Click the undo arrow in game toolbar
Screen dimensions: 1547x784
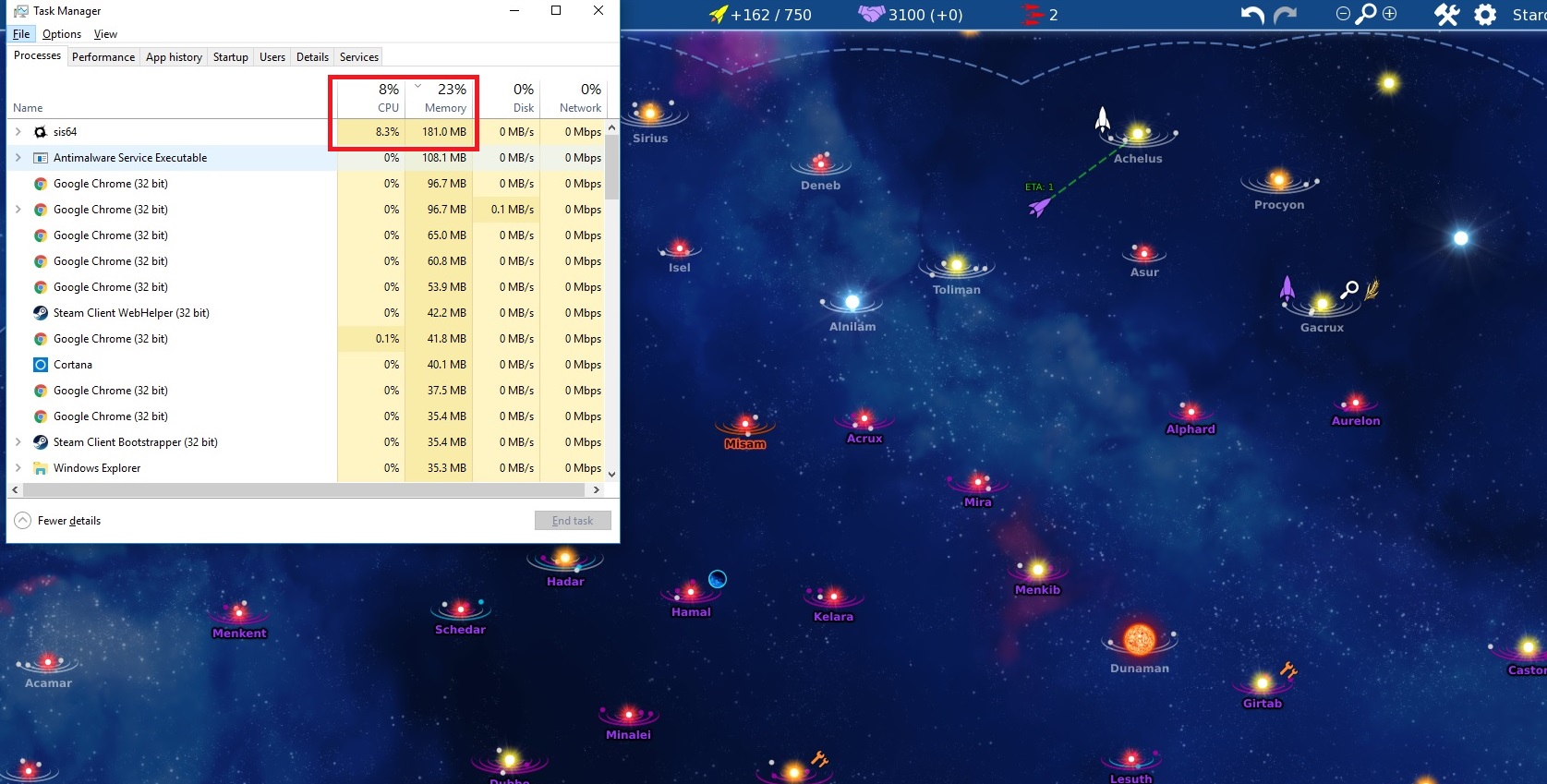[x=1251, y=15]
